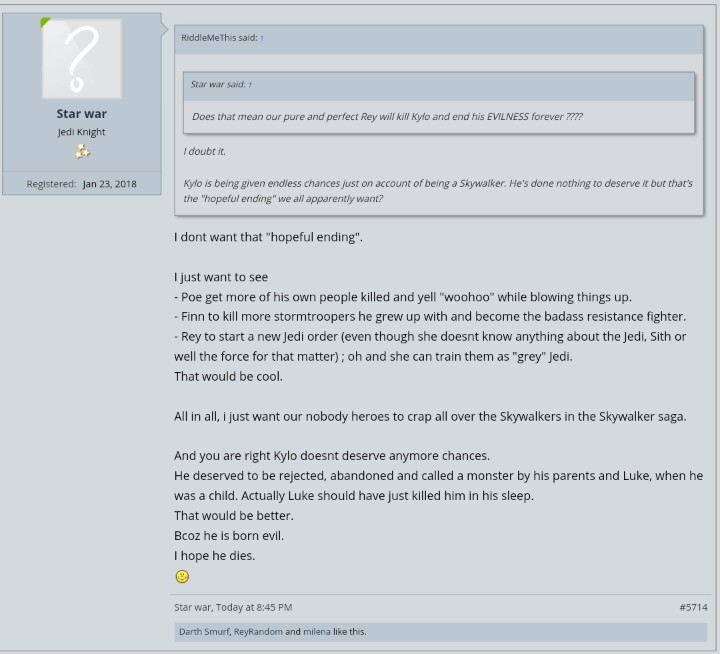View Darth Smurf's profile from the likes bar
Screen dimensions: 720x654
pyautogui.click(x=204, y=631)
